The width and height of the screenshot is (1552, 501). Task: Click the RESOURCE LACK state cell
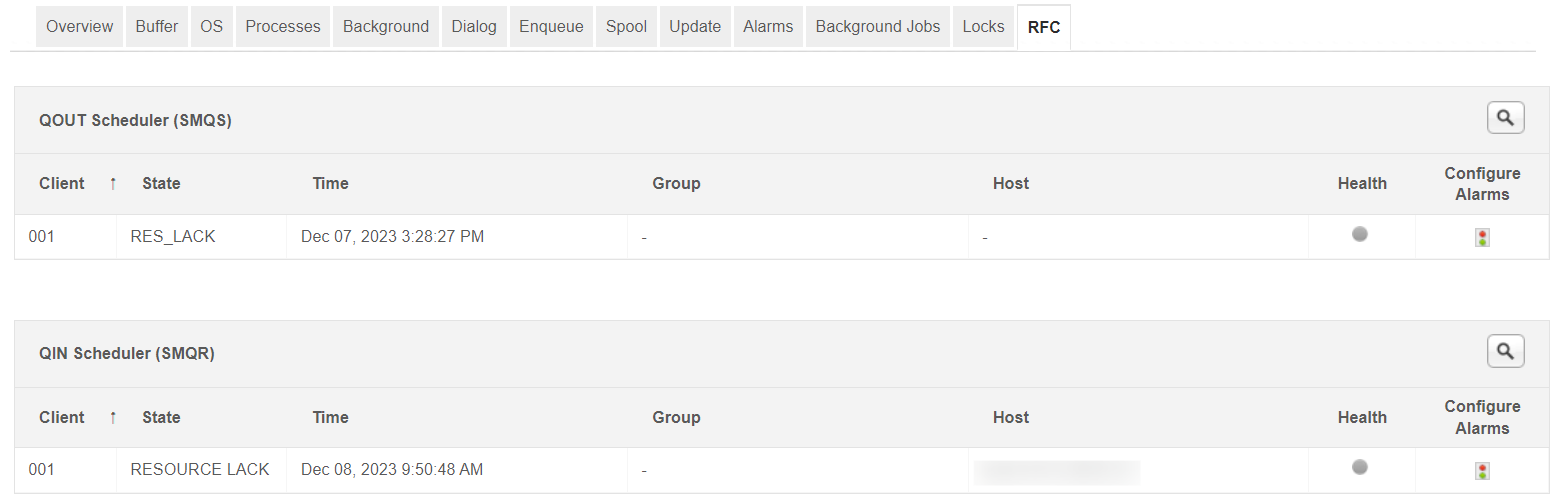(200, 470)
